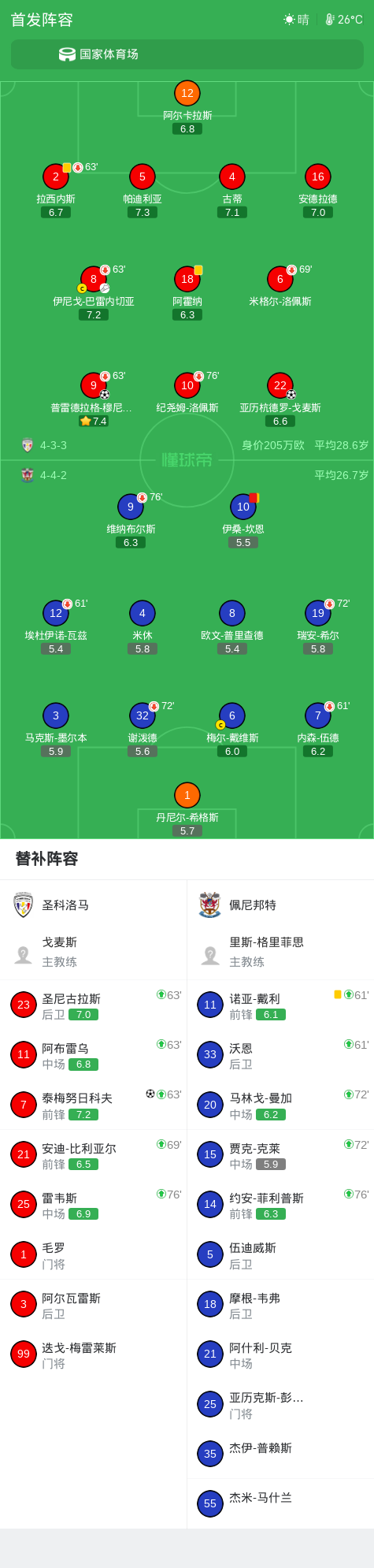The height and width of the screenshot is (1568, 374).
Task: Tap goal ball icon on 亚历杭德罗-戈麦斯
Action: [x=291, y=394]
